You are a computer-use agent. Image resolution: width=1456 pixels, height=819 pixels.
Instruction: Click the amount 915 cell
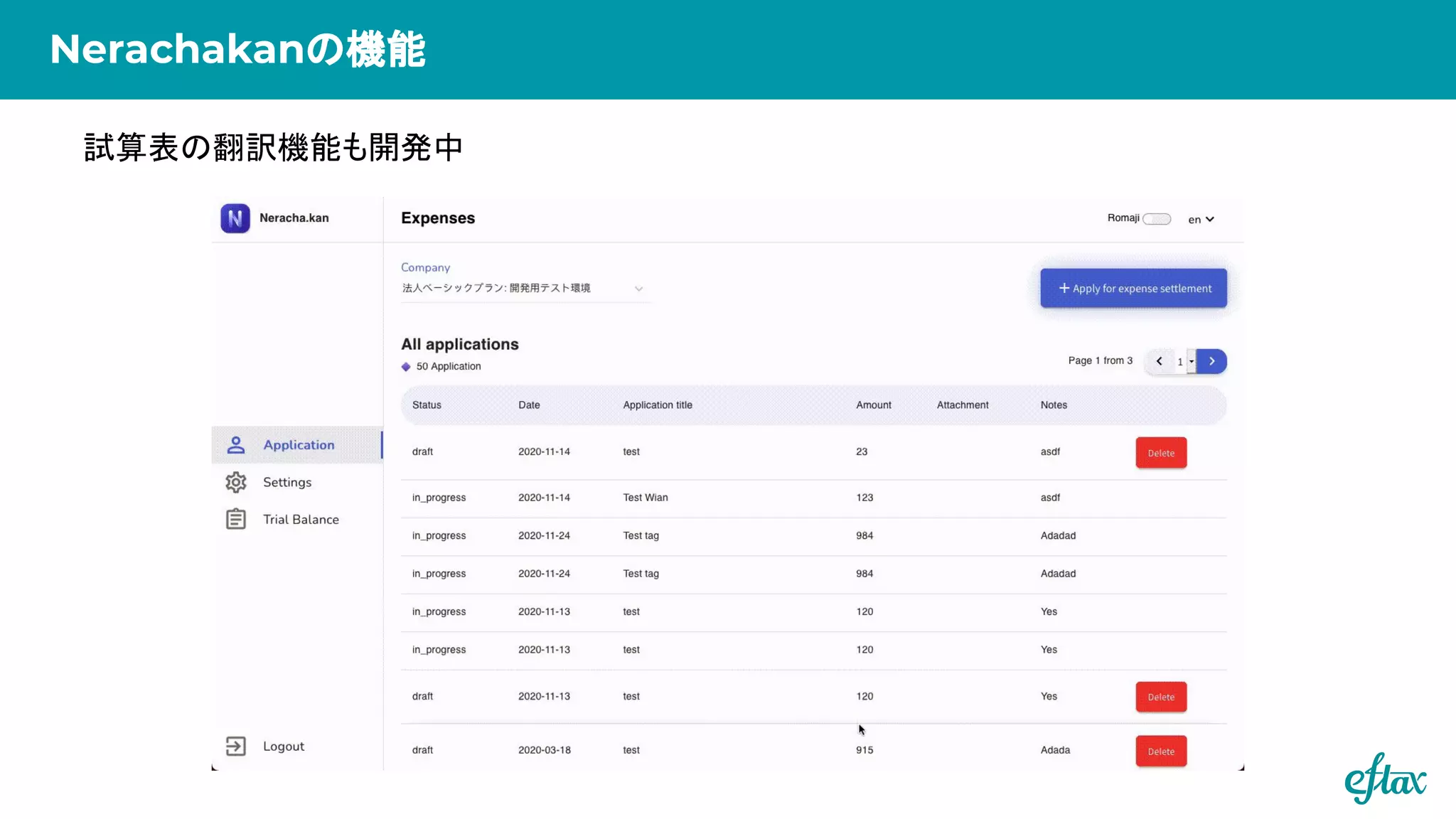(864, 750)
